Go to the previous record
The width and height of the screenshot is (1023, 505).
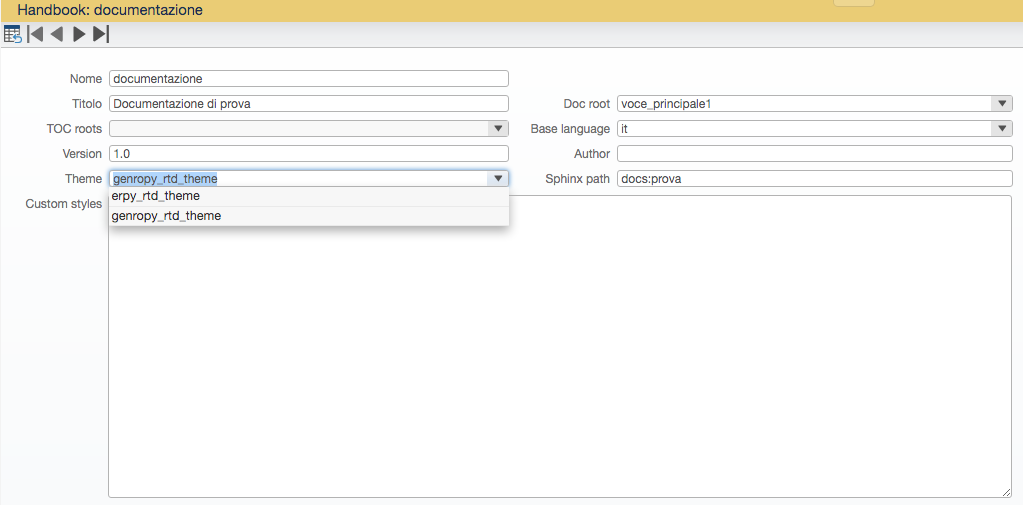tap(57, 34)
